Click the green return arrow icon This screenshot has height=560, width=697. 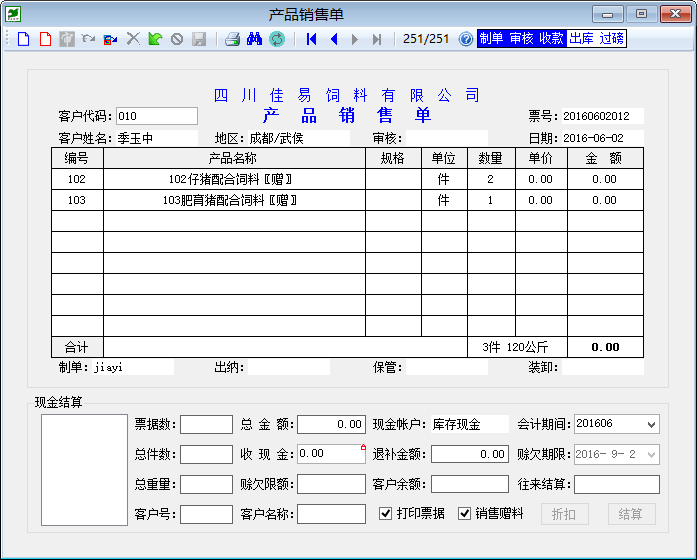click(155, 39)
